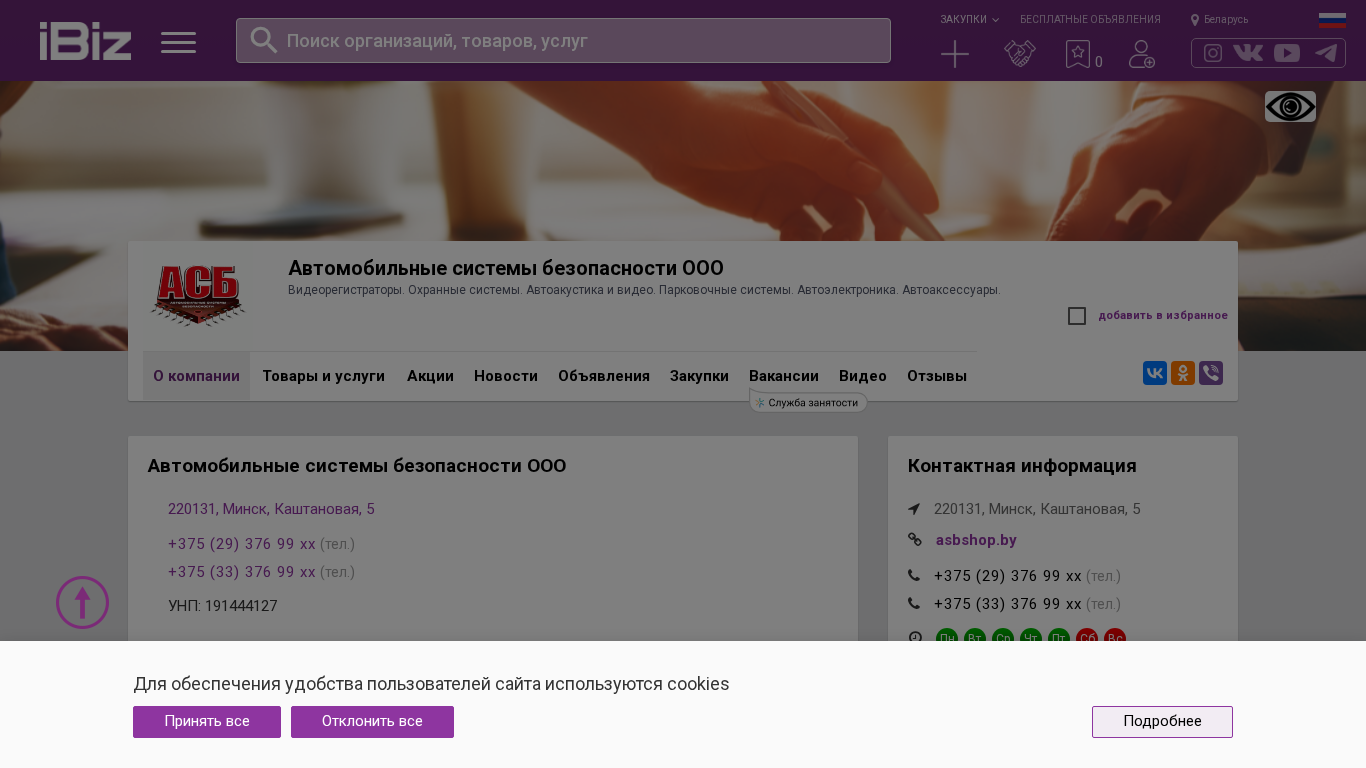This screenshot has height=768, width=1366.
Task: Open the Новости tab
Action: click(x=506, y=376)
